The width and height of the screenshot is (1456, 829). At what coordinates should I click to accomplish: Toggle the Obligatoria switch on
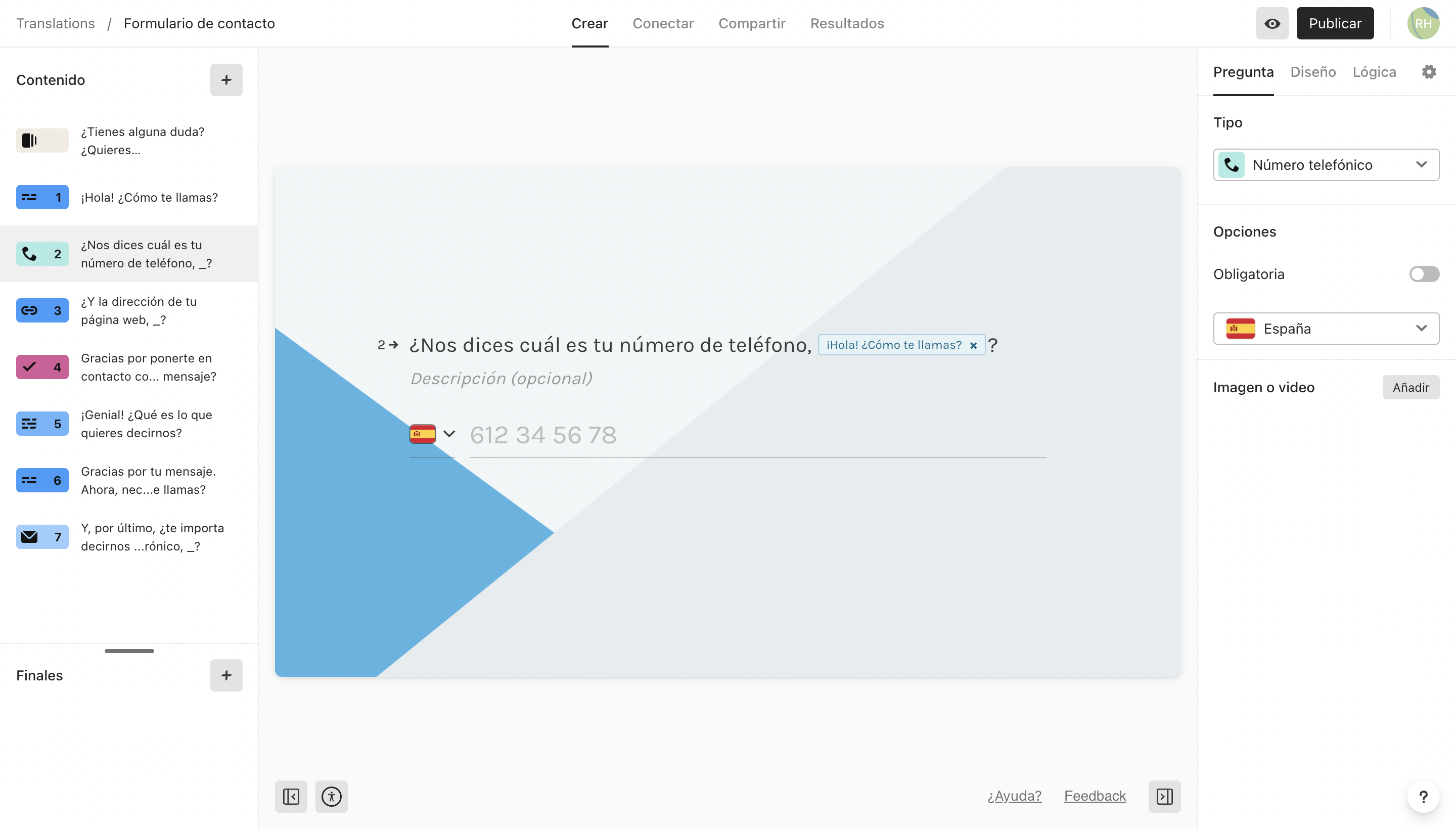pyautogui.click(x=1425, y=273)
